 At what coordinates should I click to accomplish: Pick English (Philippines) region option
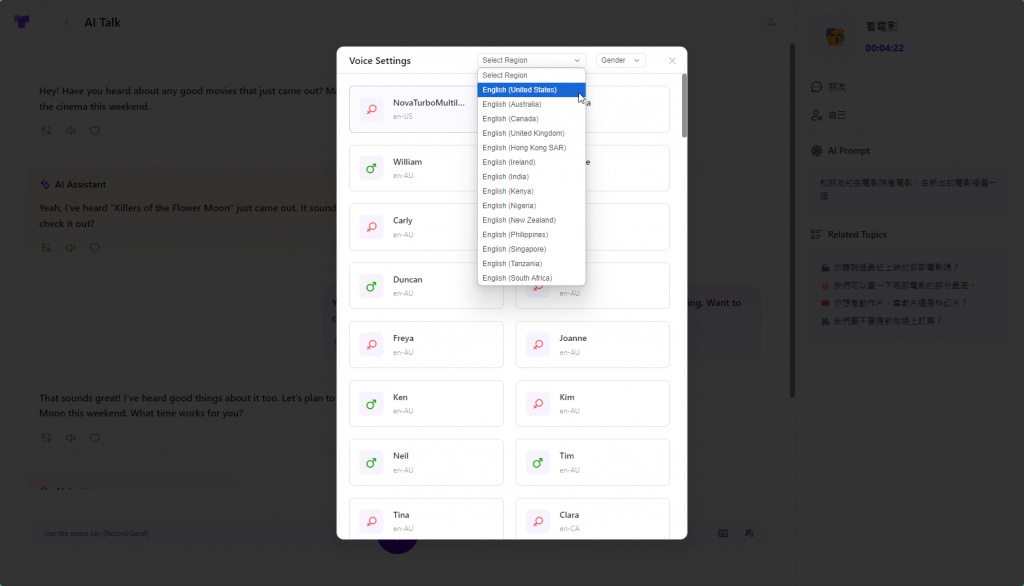click(531, 235)
